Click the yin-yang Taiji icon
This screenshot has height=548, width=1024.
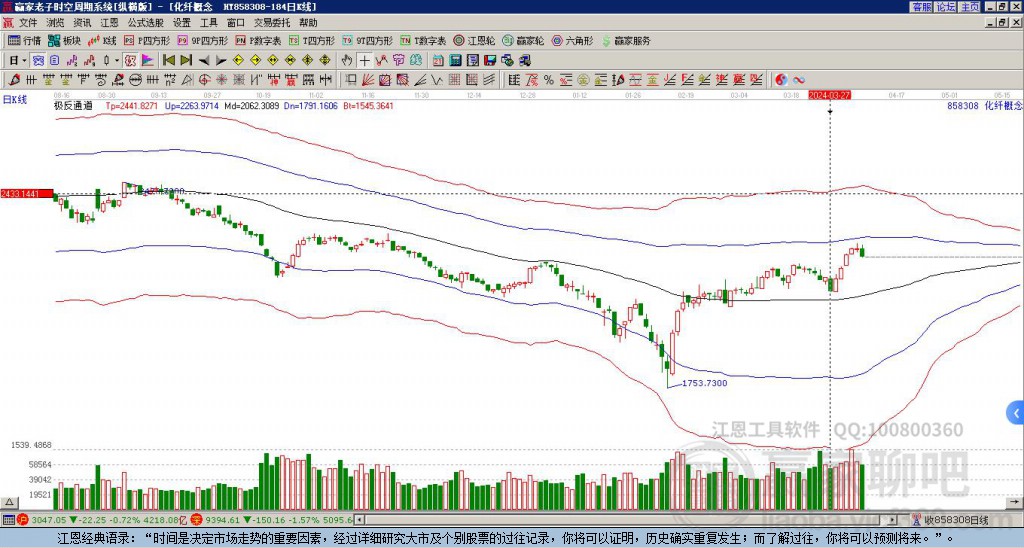(x=781, y=80)
